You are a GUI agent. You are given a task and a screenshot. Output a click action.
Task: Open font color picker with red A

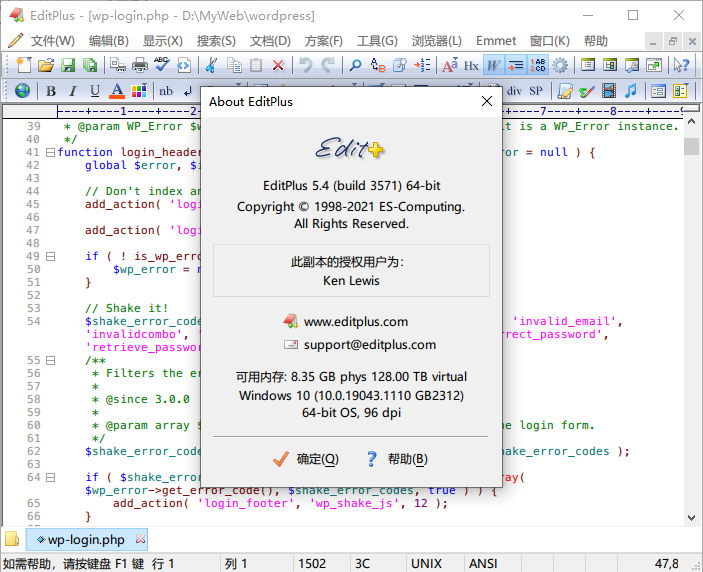117,91
